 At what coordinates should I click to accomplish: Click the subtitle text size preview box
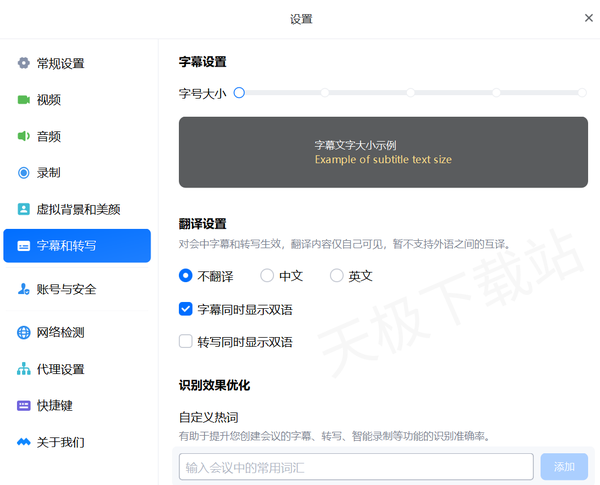(x=383, y=152)
